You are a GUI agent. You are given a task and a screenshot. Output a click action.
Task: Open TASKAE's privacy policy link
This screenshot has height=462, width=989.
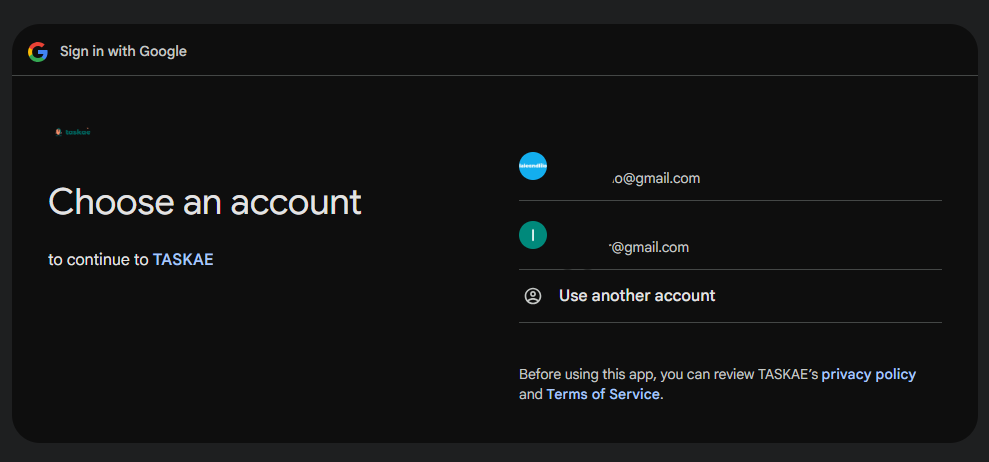point(869,374)
